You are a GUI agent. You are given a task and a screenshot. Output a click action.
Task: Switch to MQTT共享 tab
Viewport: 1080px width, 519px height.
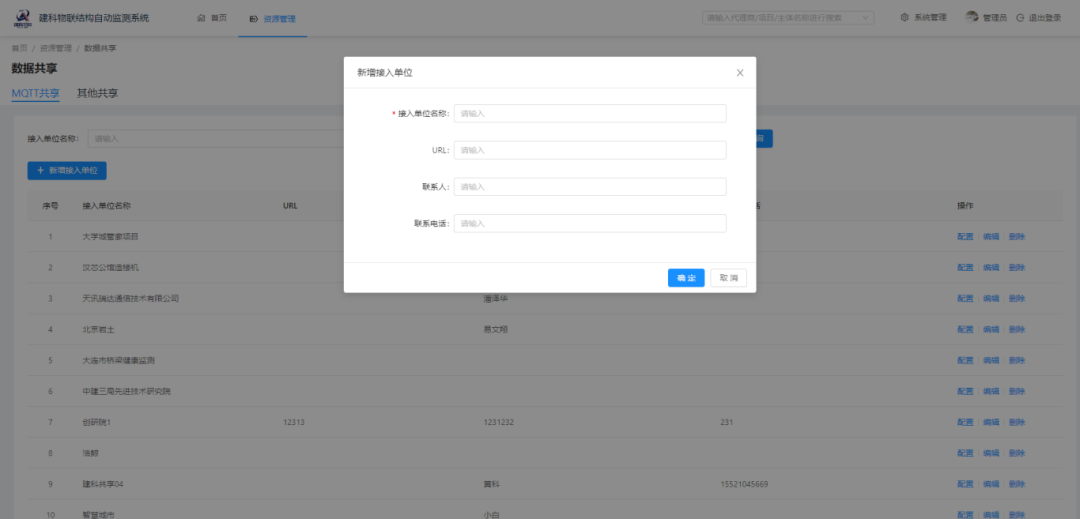(x=36, y=94)
